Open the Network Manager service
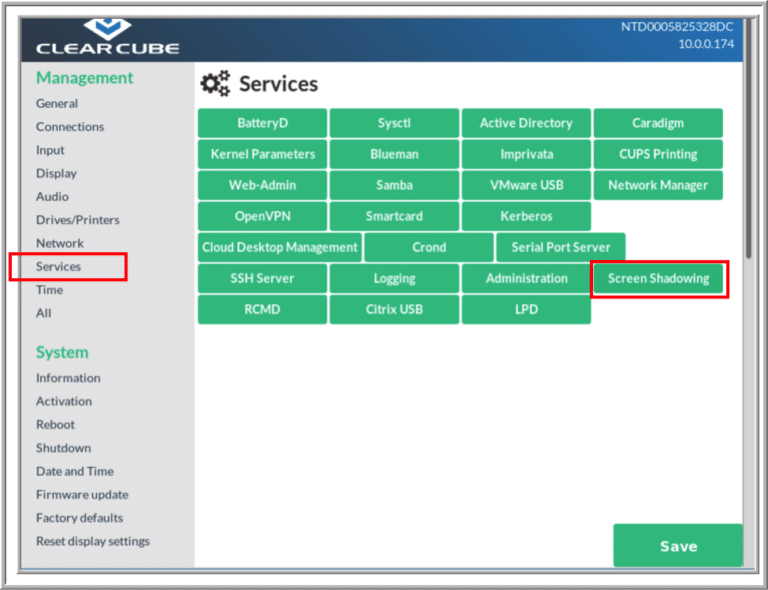Viewport: 768px width, 590px height. [658, 185]
